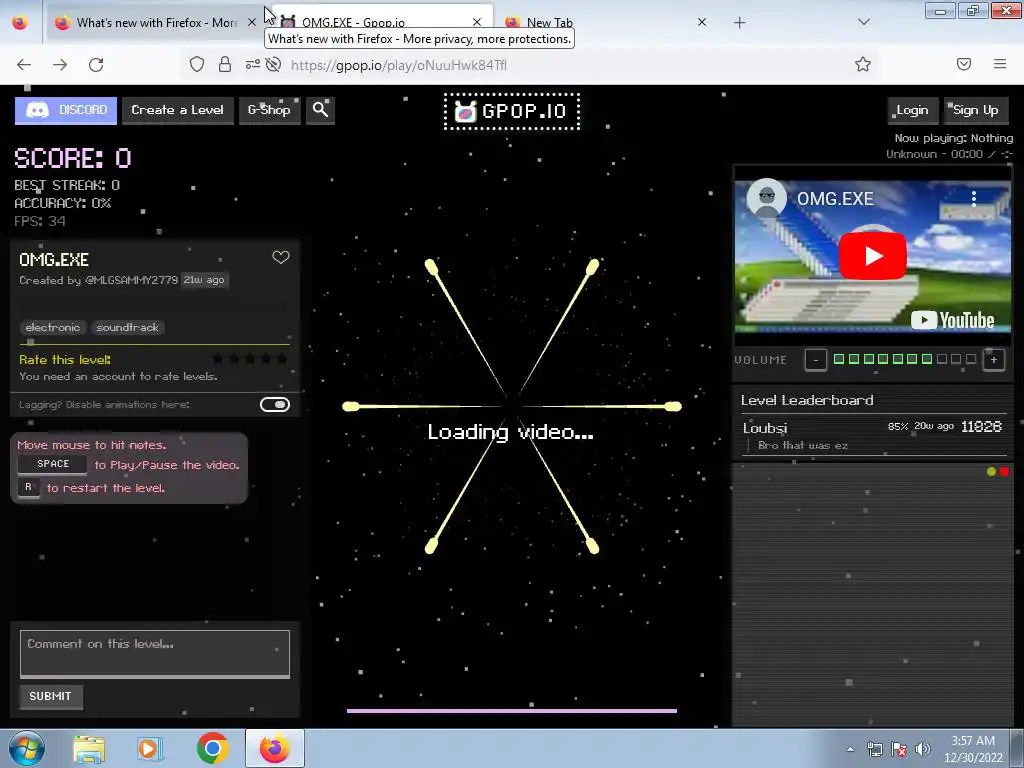Image resolution: width=1024 pixels, height=768 pixels.
Task: Favorite the OMG.EXE level with heart icon
Action: [x=281, y=257]
